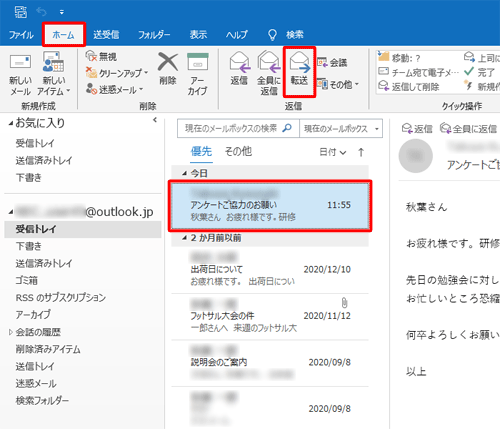Open the 説明会のご案内 email
Viewport: 500px width, 429px height.
point(270,363)
